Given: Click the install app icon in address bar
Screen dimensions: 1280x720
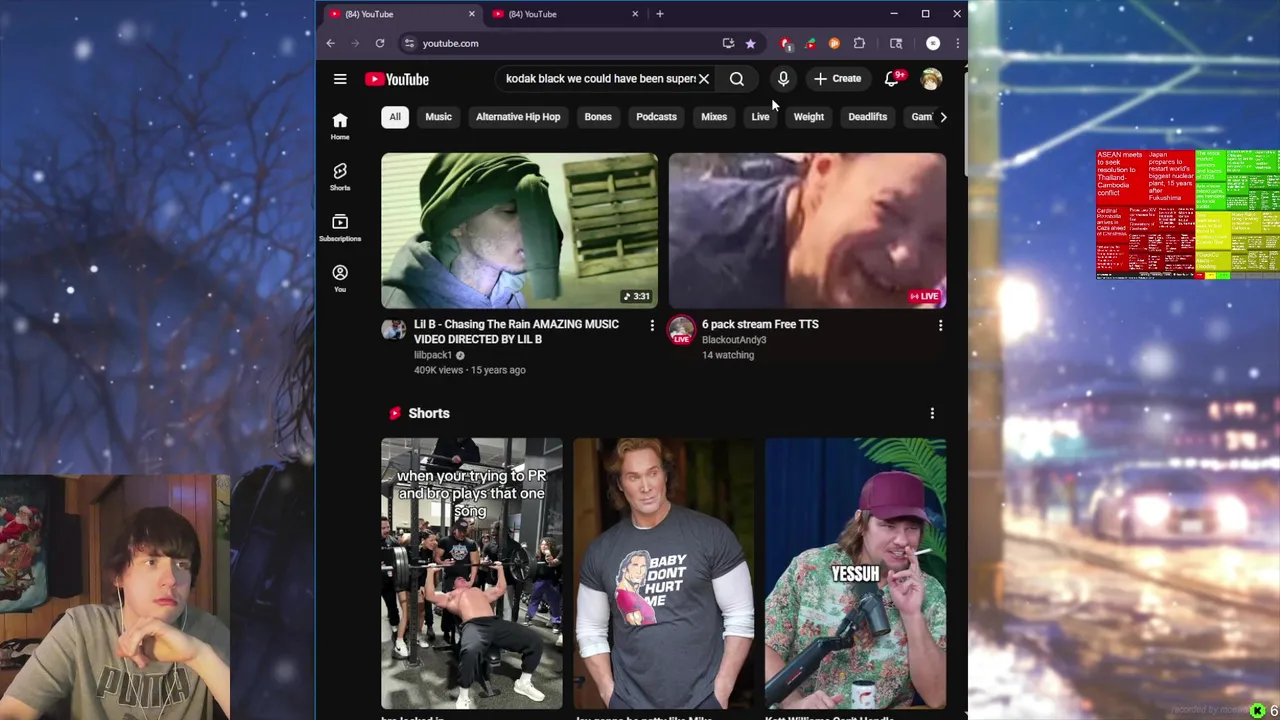Looking at the screenshot, I should point(728,43).
